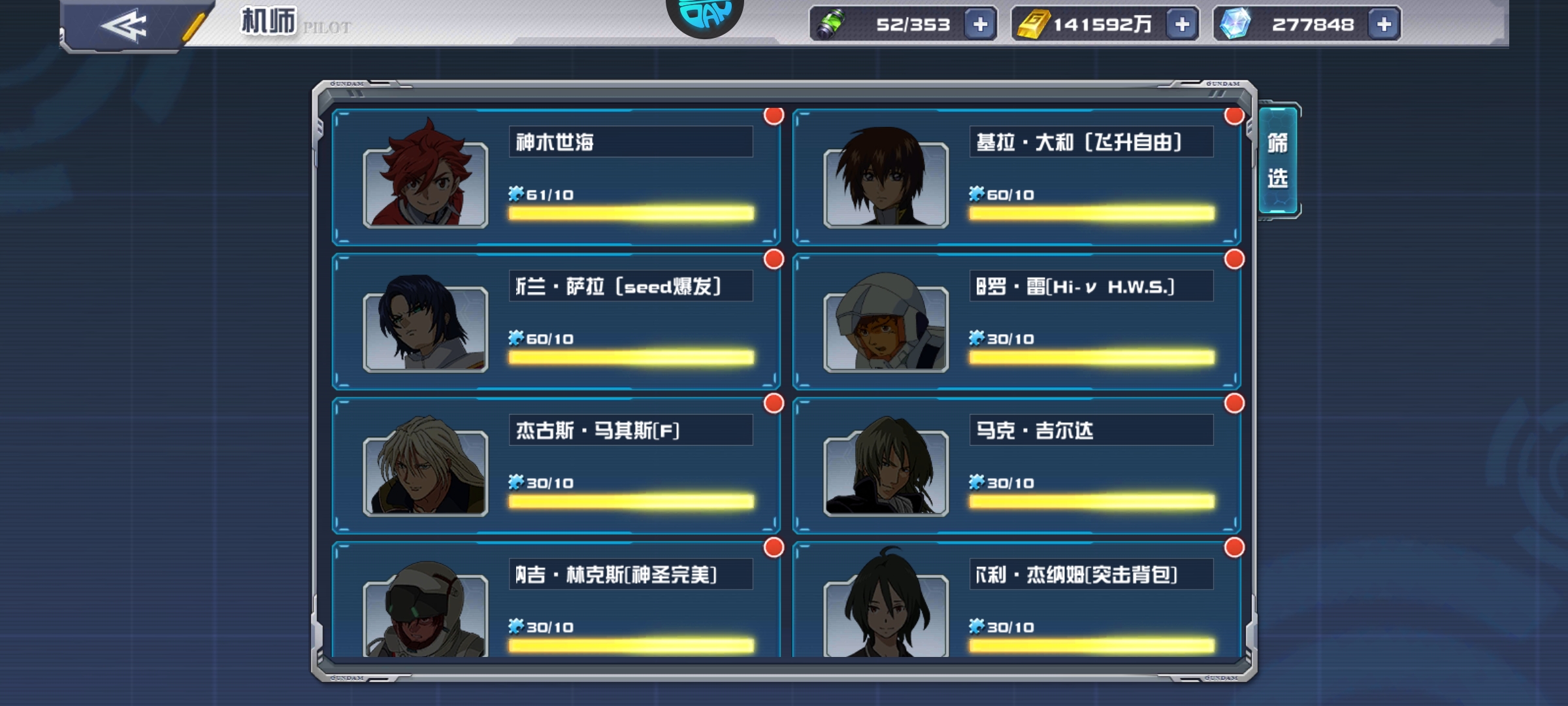This screenshot has height=706, width=1568.
Task: Tap the blue diamond currency icon
Action: [x=1235, y=25]
